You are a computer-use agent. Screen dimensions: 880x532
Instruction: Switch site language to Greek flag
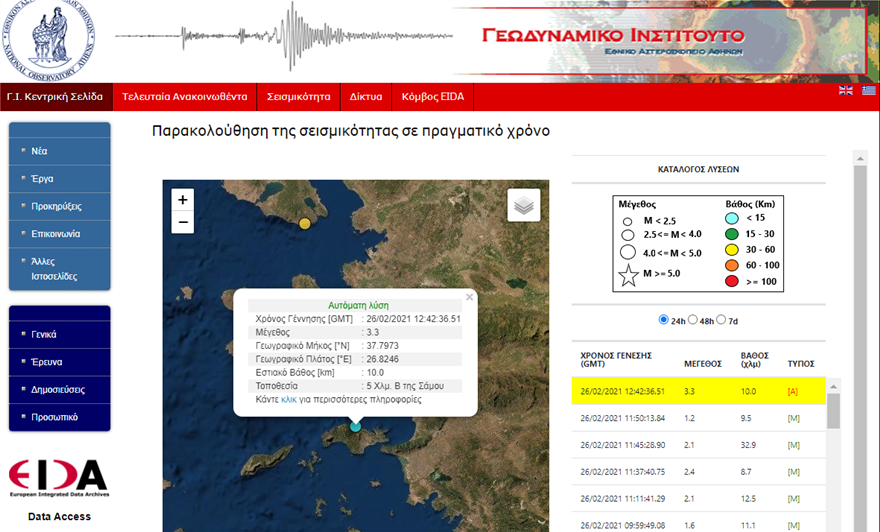coord(869,91)
